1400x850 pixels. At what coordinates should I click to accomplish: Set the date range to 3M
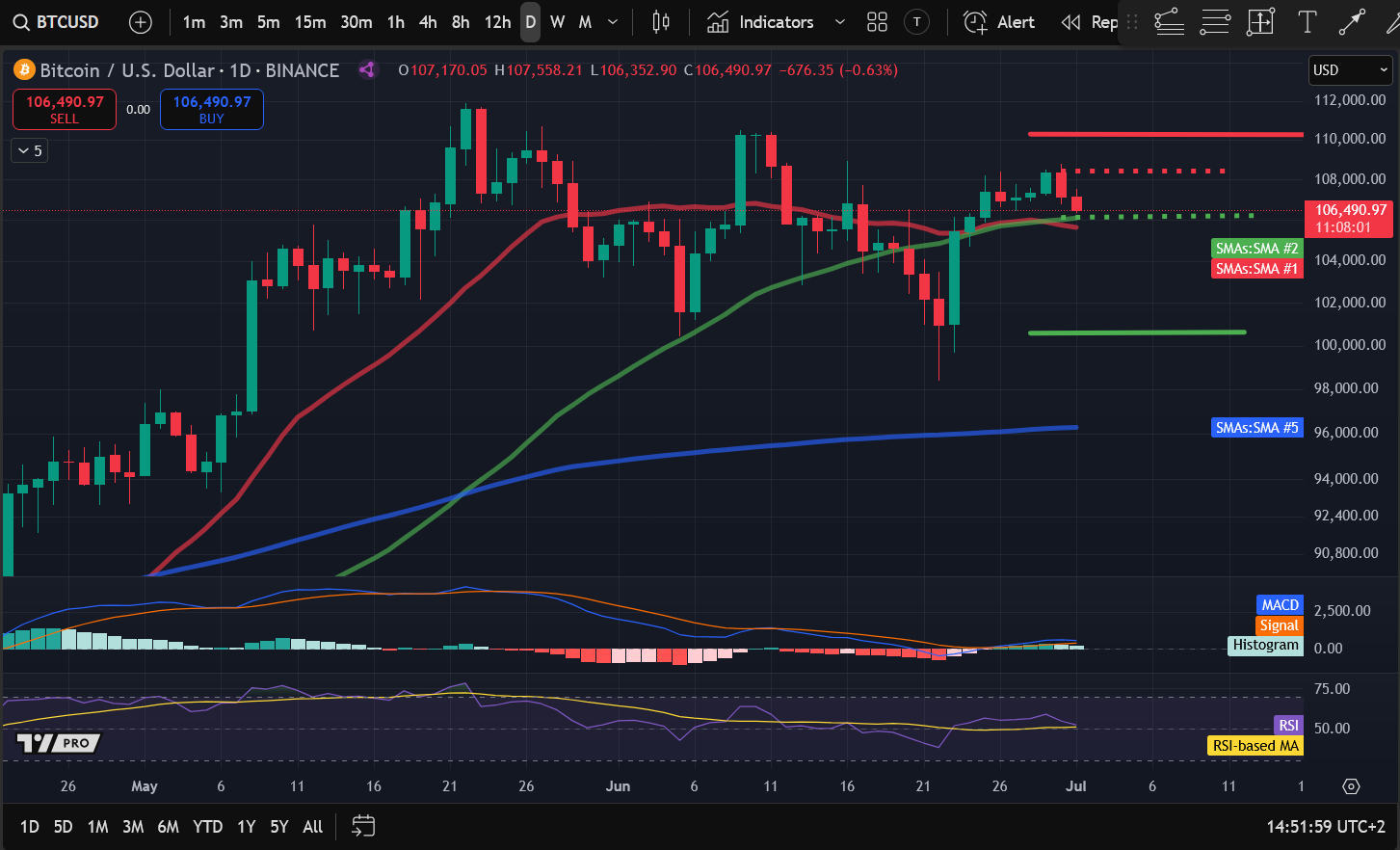tap(133, 827)
